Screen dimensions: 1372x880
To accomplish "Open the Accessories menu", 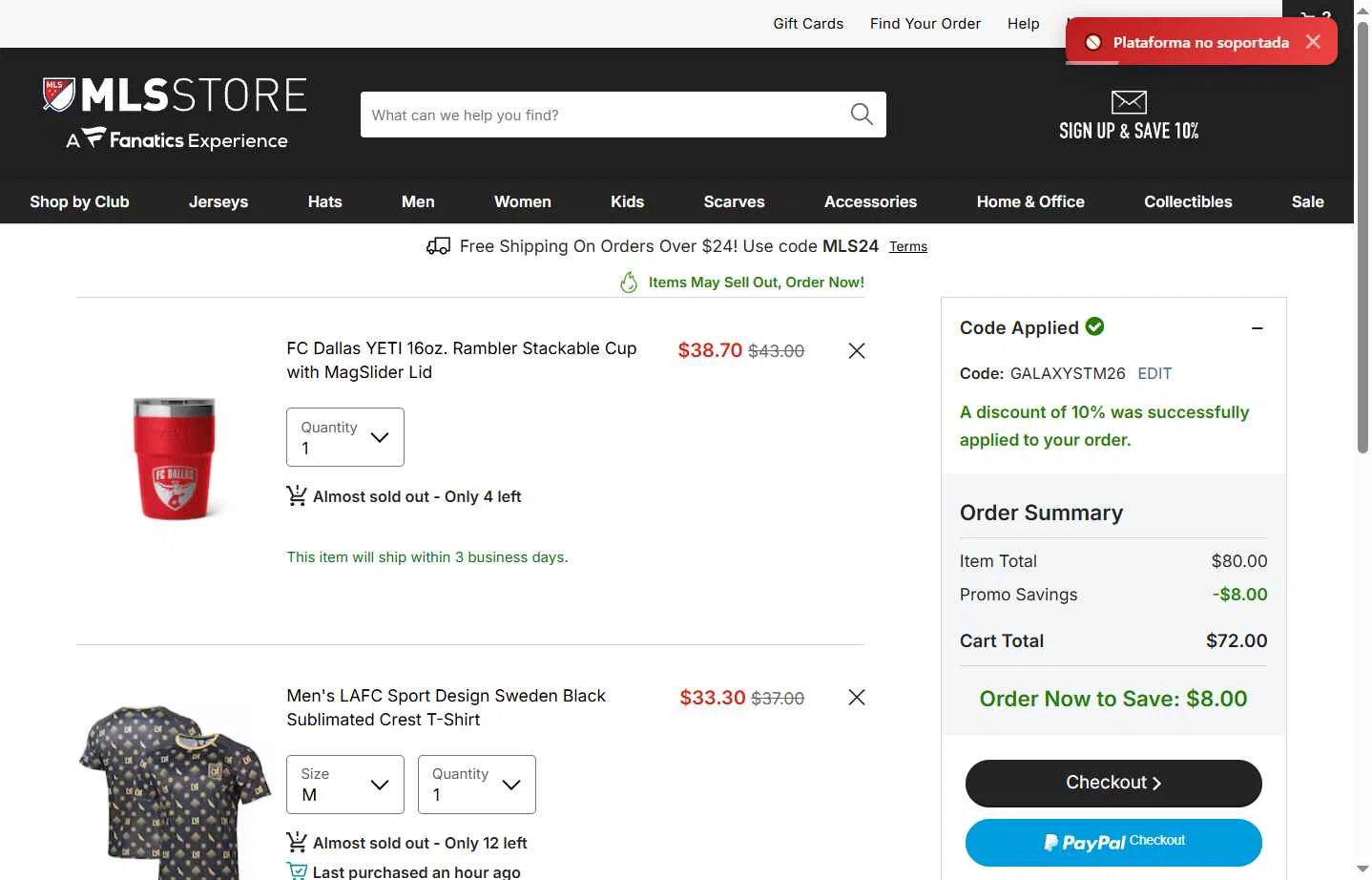I will point(870,201).
